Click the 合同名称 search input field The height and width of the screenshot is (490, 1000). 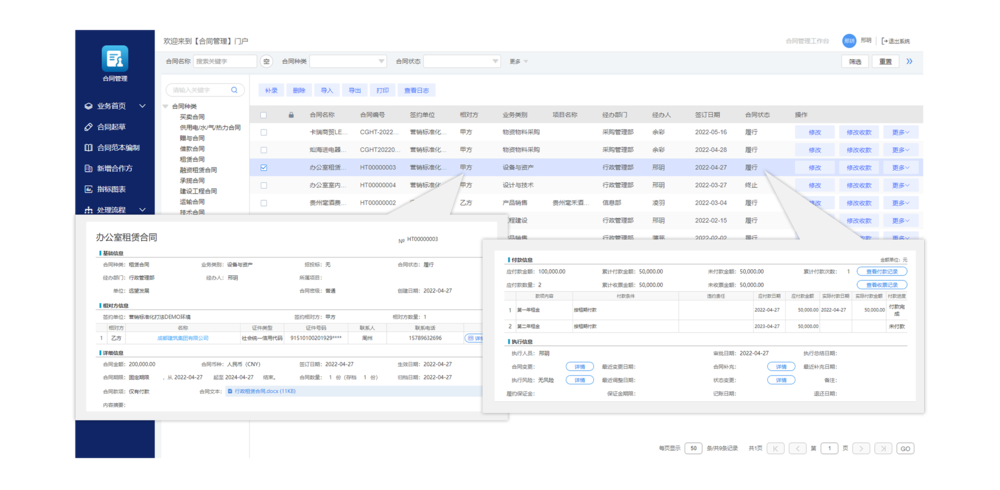(x=225, y=61)
